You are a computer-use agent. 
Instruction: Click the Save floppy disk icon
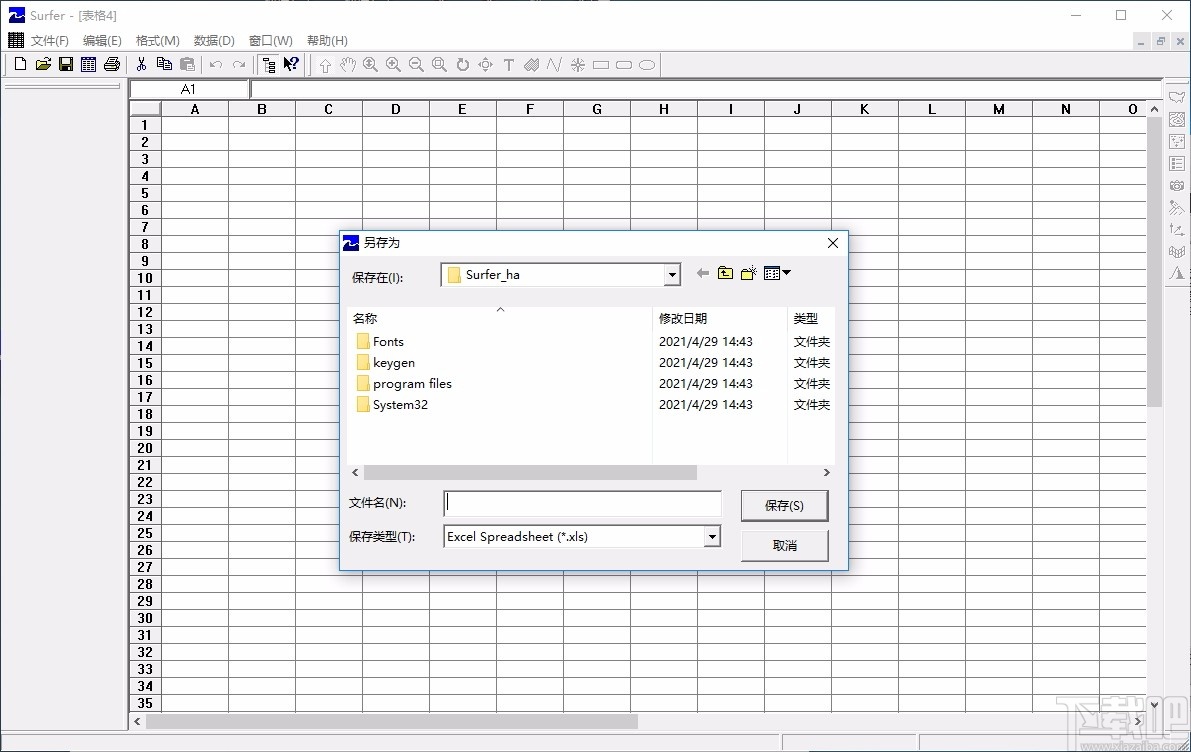point(66,65)
